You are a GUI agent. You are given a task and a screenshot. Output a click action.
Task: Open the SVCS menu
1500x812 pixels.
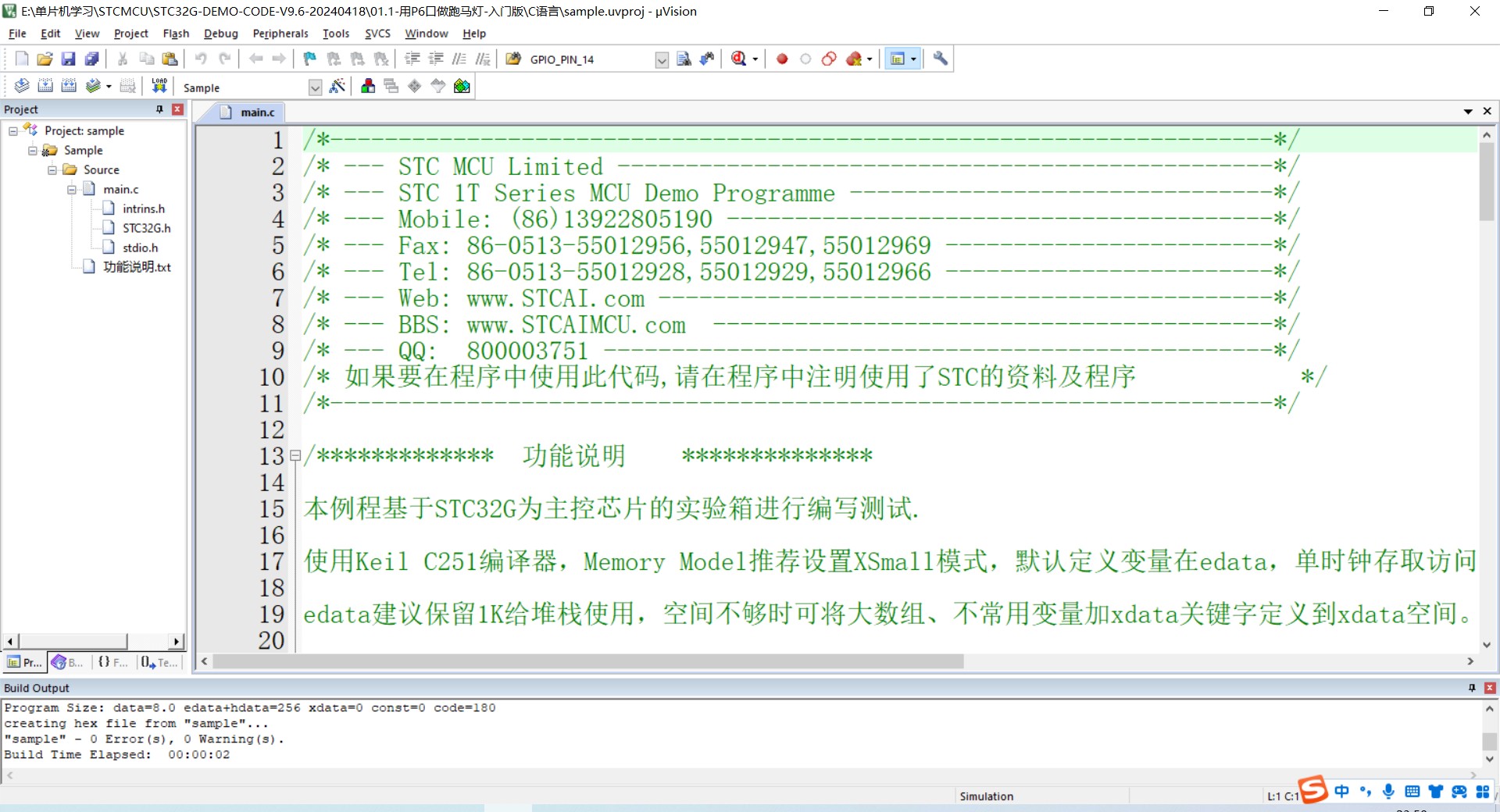pos(377,34)
